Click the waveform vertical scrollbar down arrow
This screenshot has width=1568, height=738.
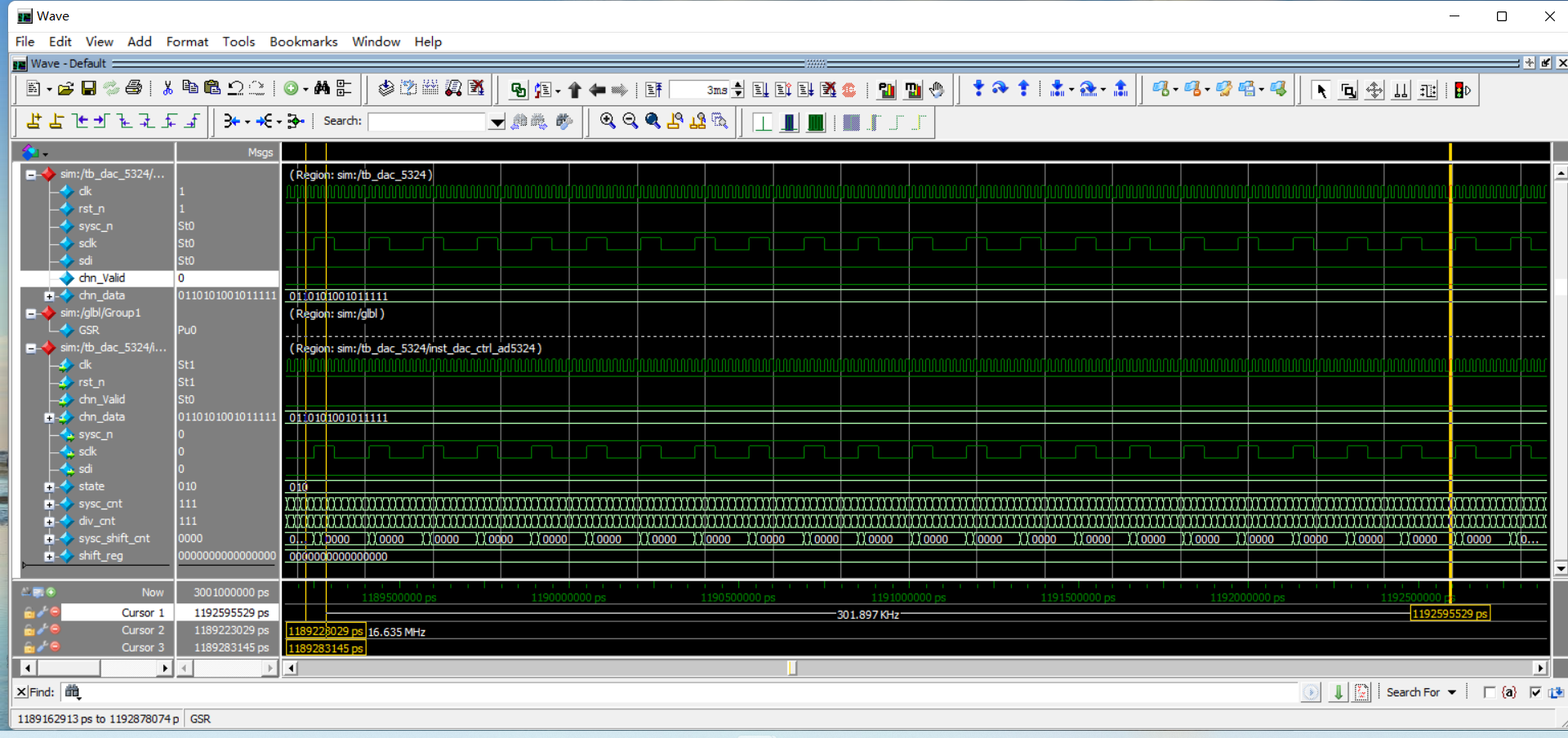(1561, 568)
